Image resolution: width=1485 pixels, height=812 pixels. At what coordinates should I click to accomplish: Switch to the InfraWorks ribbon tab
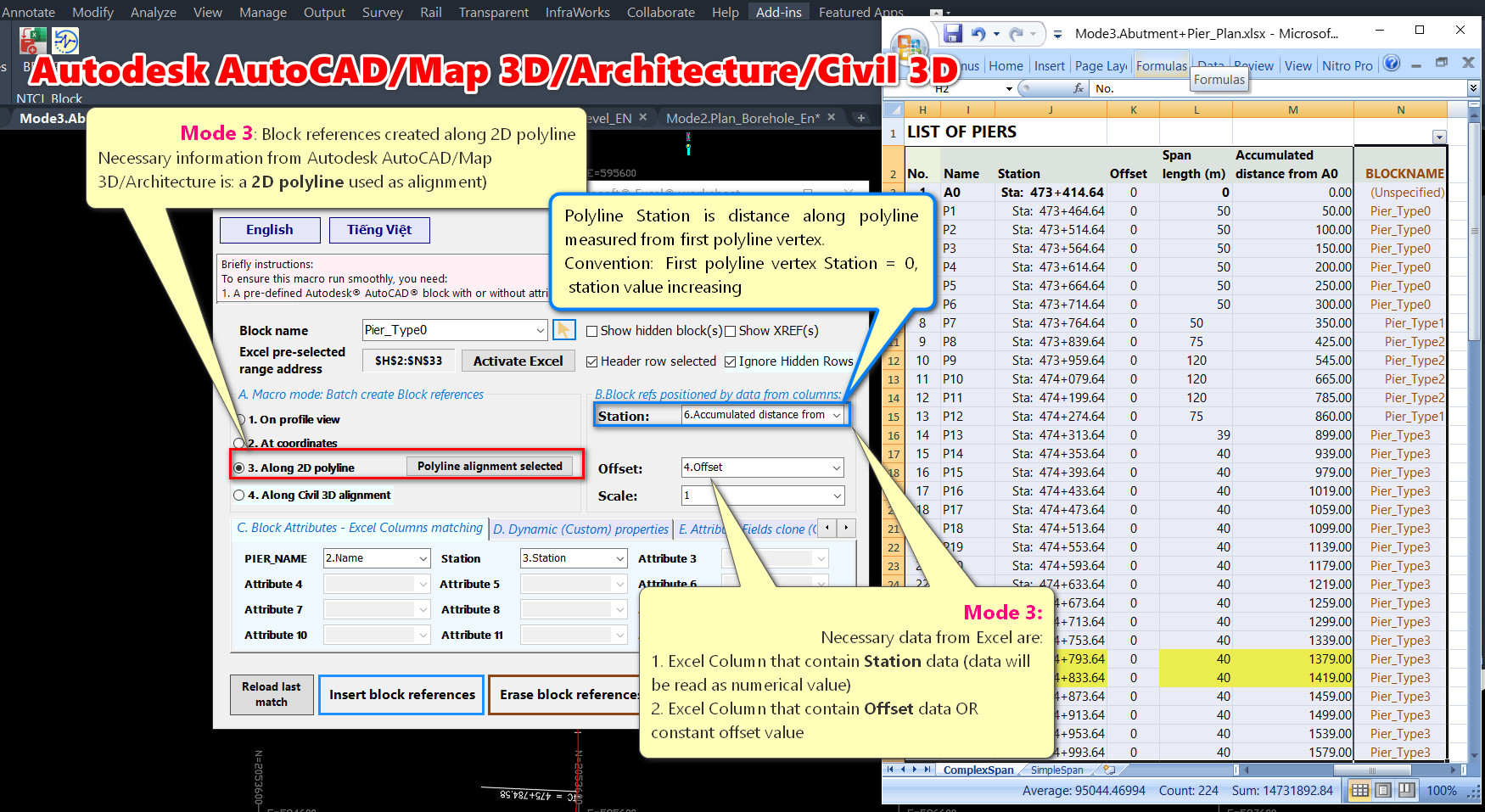click(578, 12)
